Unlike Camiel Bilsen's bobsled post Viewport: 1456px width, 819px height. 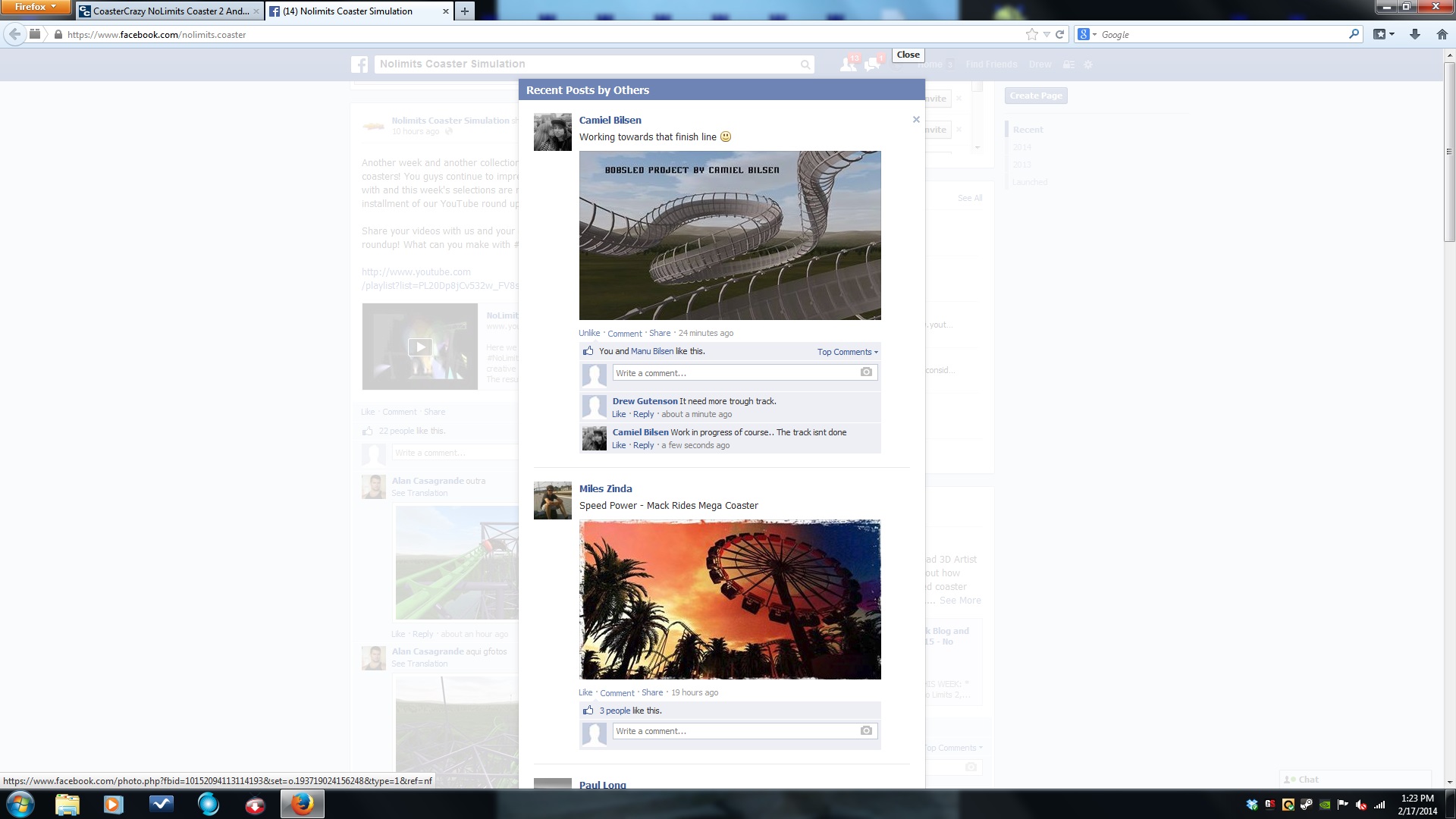[589, 333]
